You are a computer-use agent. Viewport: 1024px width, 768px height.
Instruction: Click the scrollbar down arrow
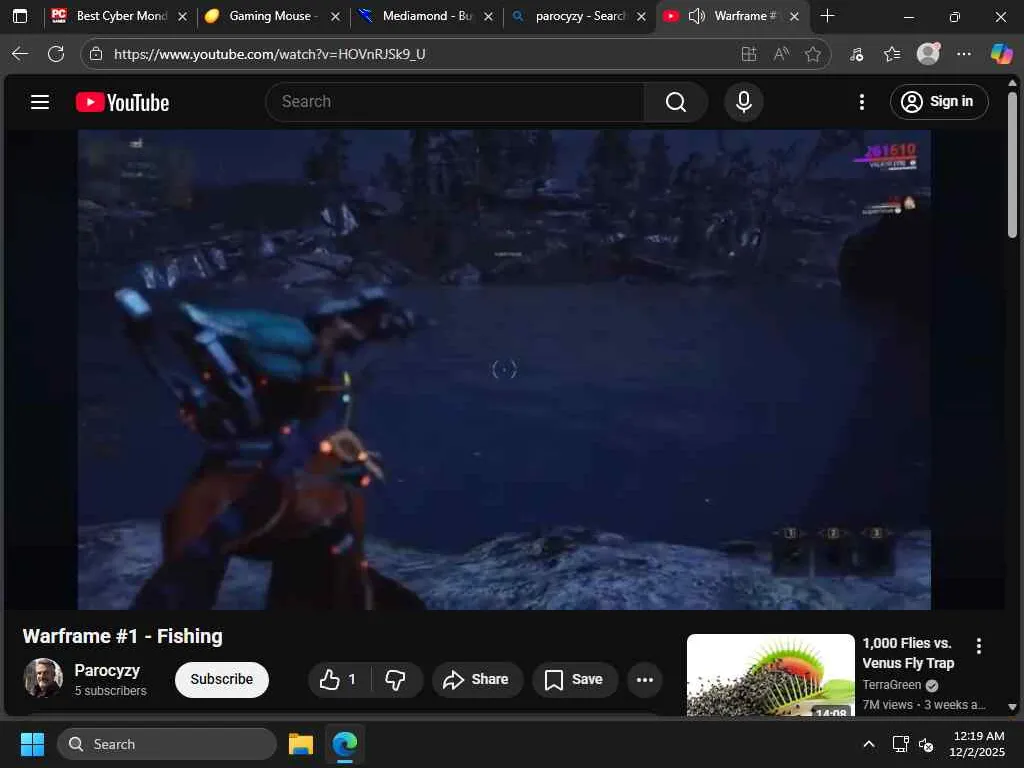[x=1012, y=707]
